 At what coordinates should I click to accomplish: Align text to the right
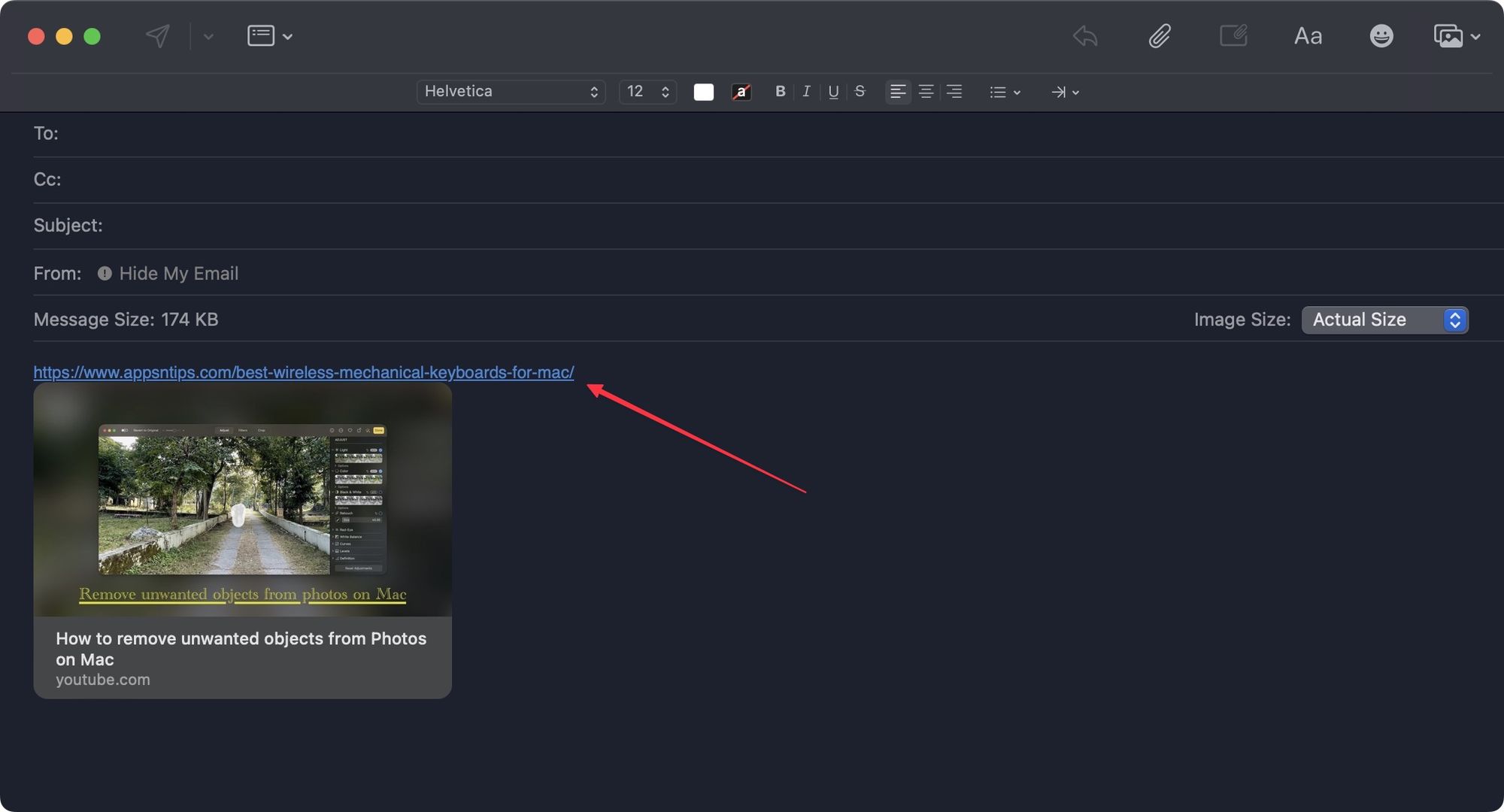(x=954, y=92)
